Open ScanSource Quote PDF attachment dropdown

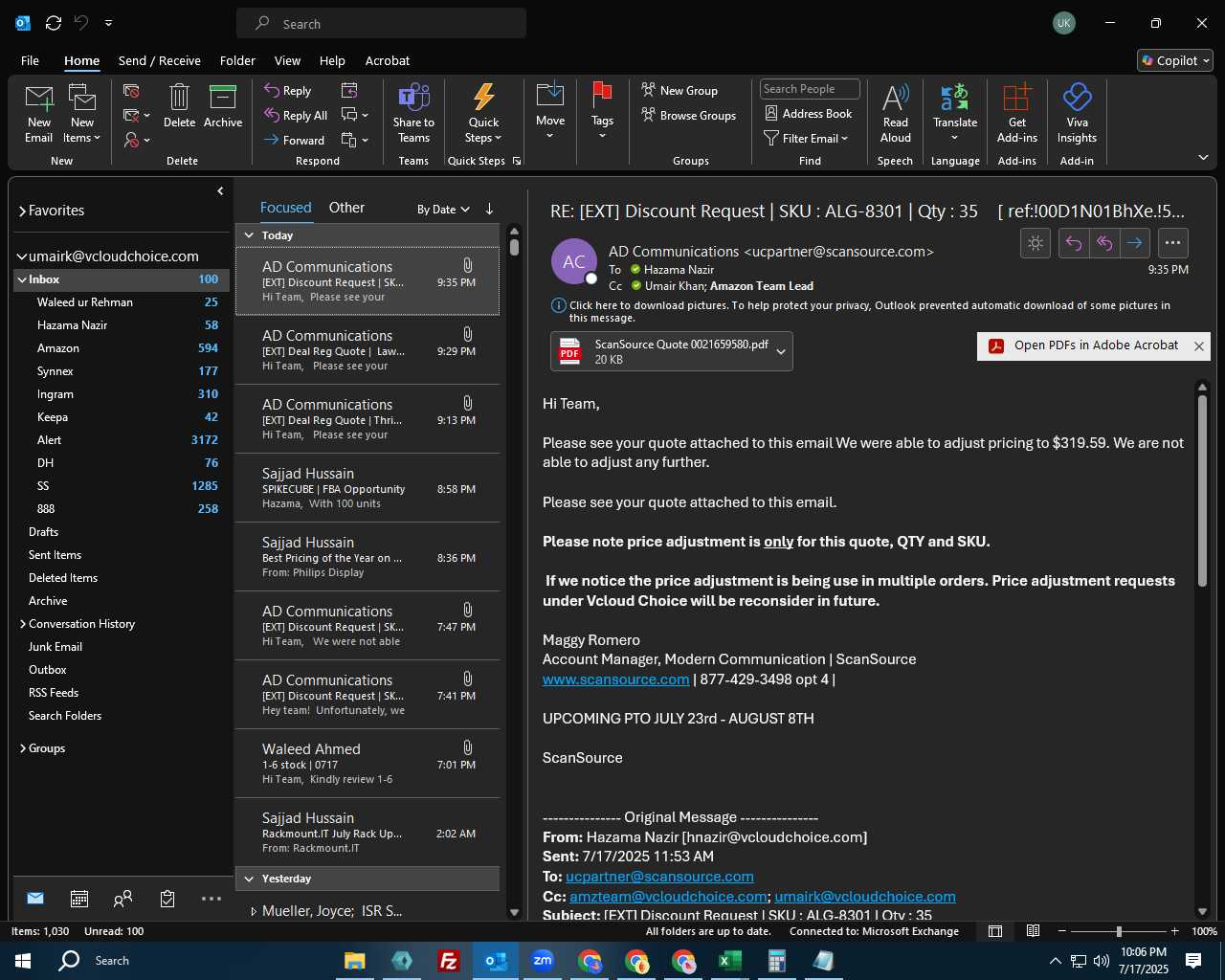(x=781, y=351)
